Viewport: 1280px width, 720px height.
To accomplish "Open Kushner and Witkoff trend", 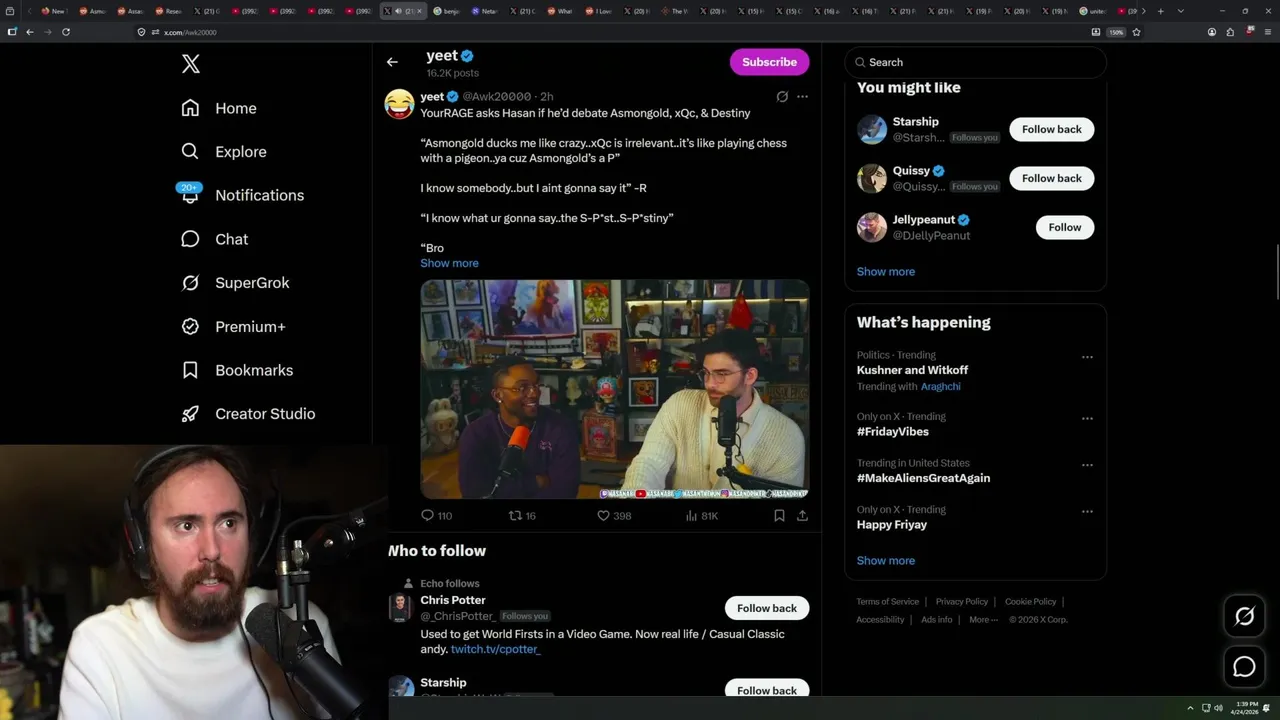I will [912, 370].
